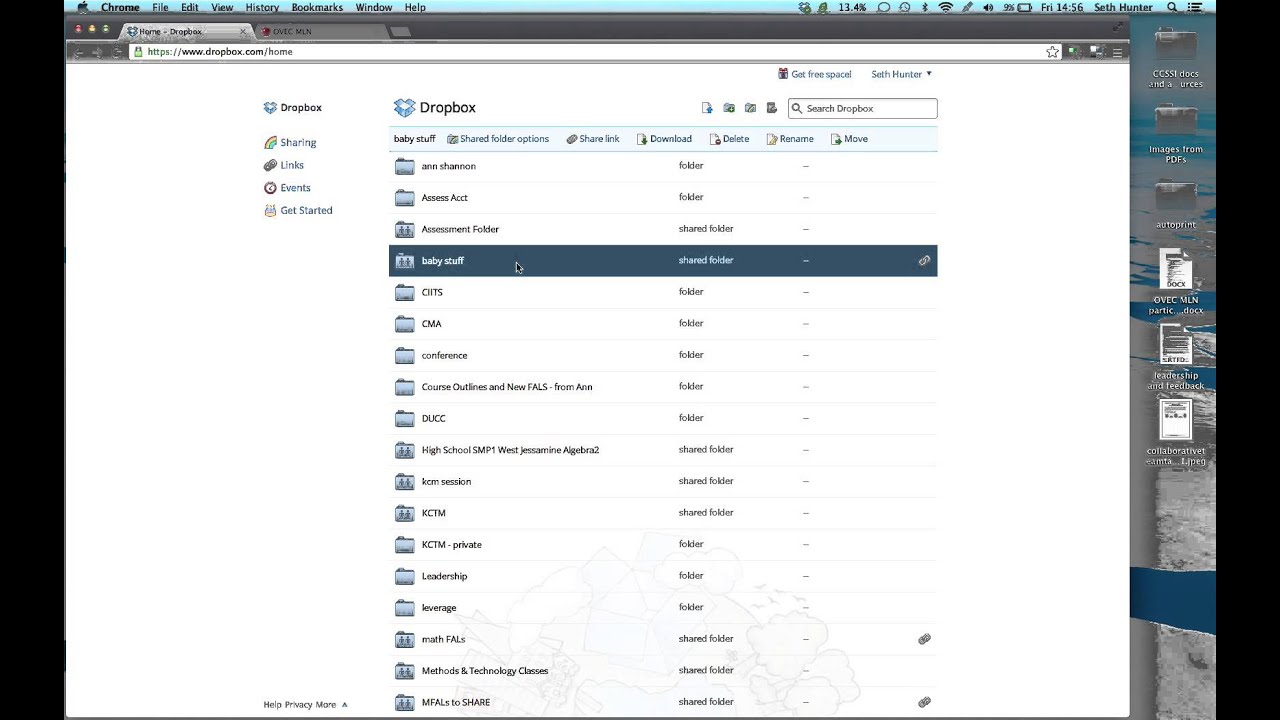
Task: Open the View menu
Action: 222,7
